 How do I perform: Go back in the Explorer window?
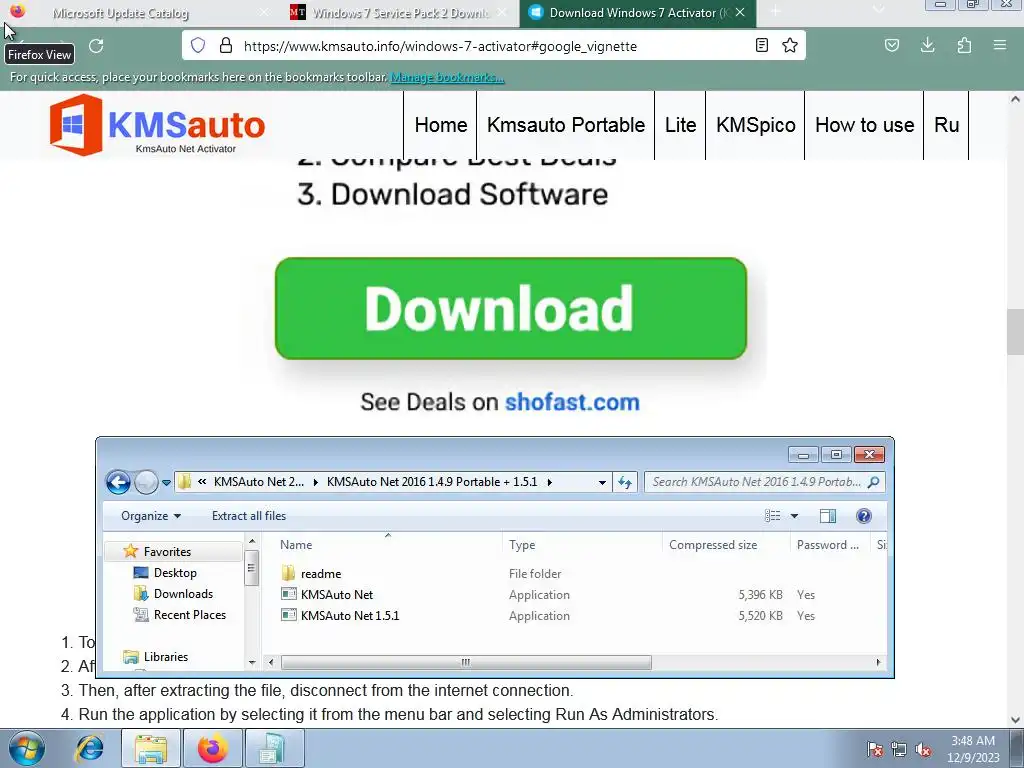tap(118, 483)
